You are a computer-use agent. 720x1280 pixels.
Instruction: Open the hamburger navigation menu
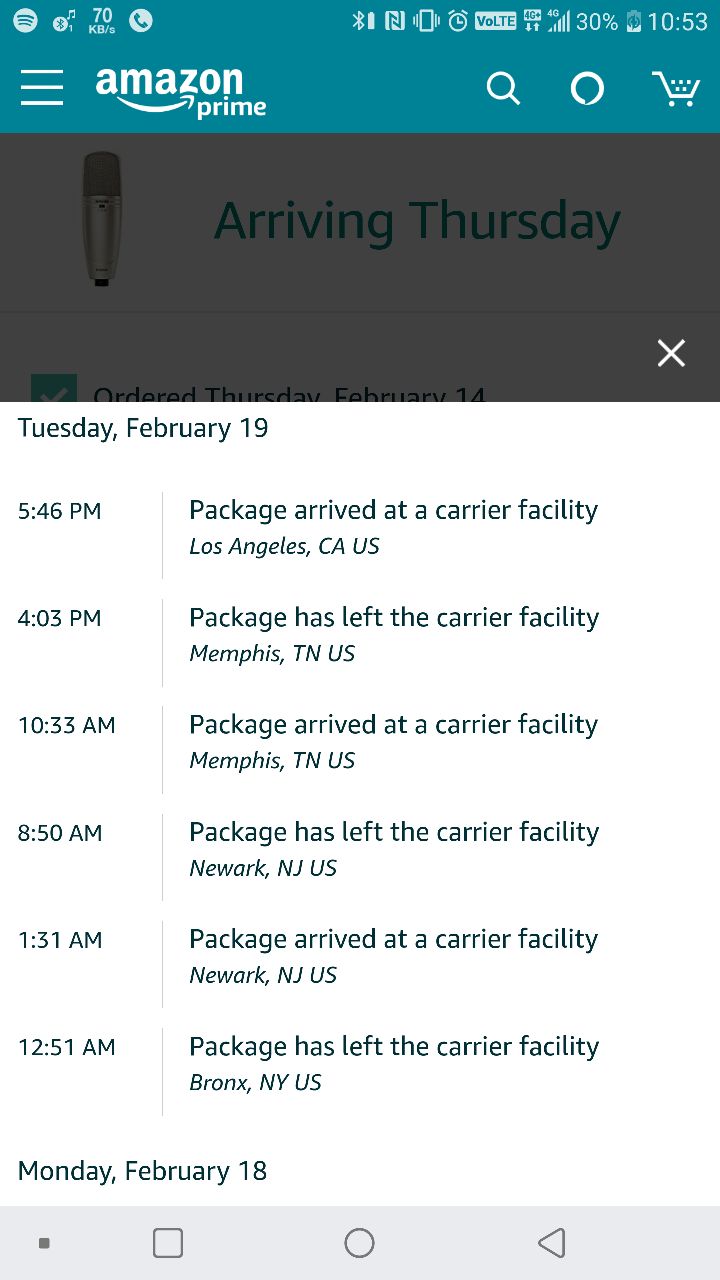[42, 88]
